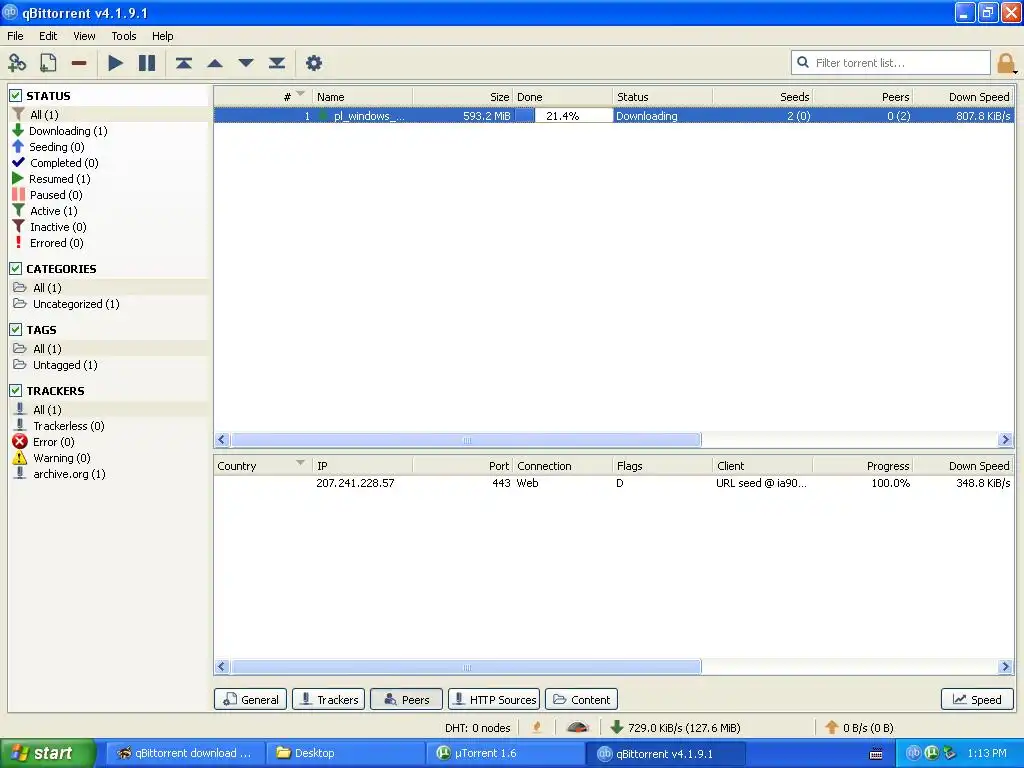The height and width of the screenshot is (768, 1024).
Task: Switch to the Trackers tab
Action: pos(328,699)
